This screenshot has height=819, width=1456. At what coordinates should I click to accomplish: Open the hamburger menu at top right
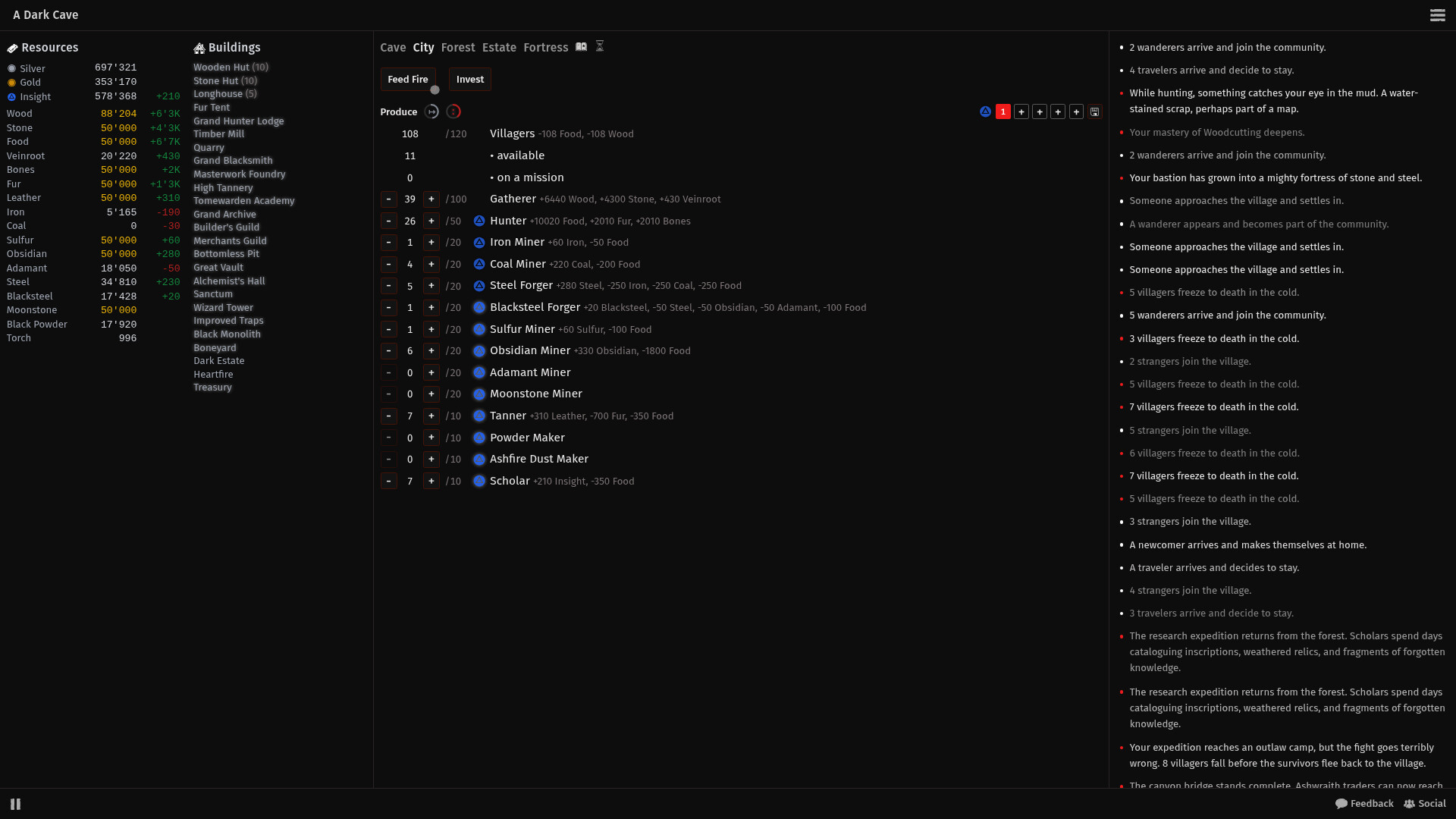[x=1437, y=15]
